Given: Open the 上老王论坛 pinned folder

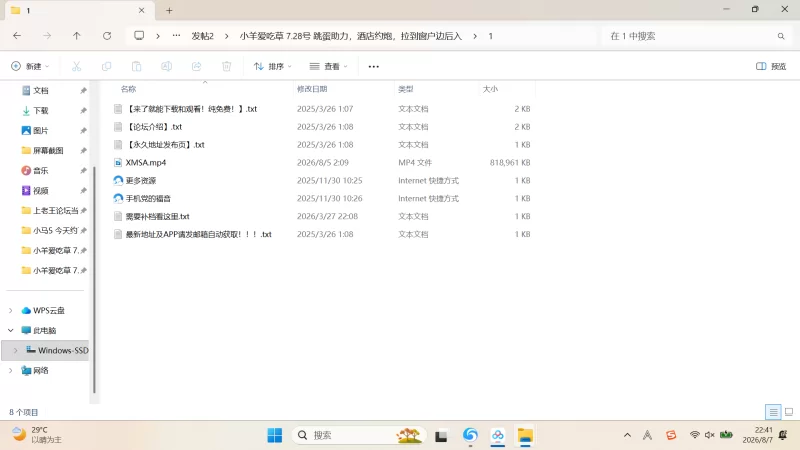Looking at the screenshot, I should (55, 210).
